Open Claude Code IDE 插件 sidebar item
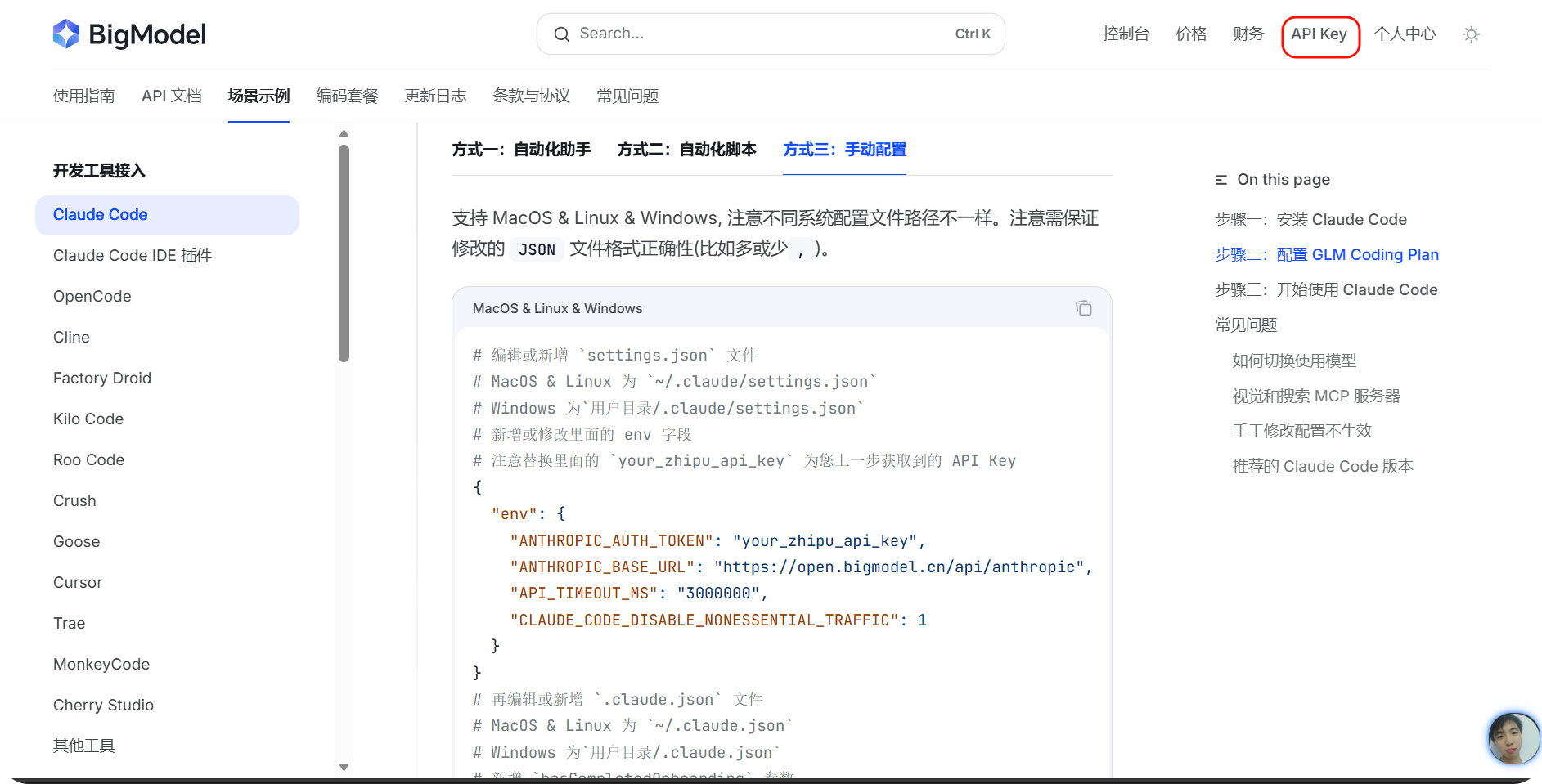Image resolution: width=1542 pixels, height=784 pixels. (133, 256)
